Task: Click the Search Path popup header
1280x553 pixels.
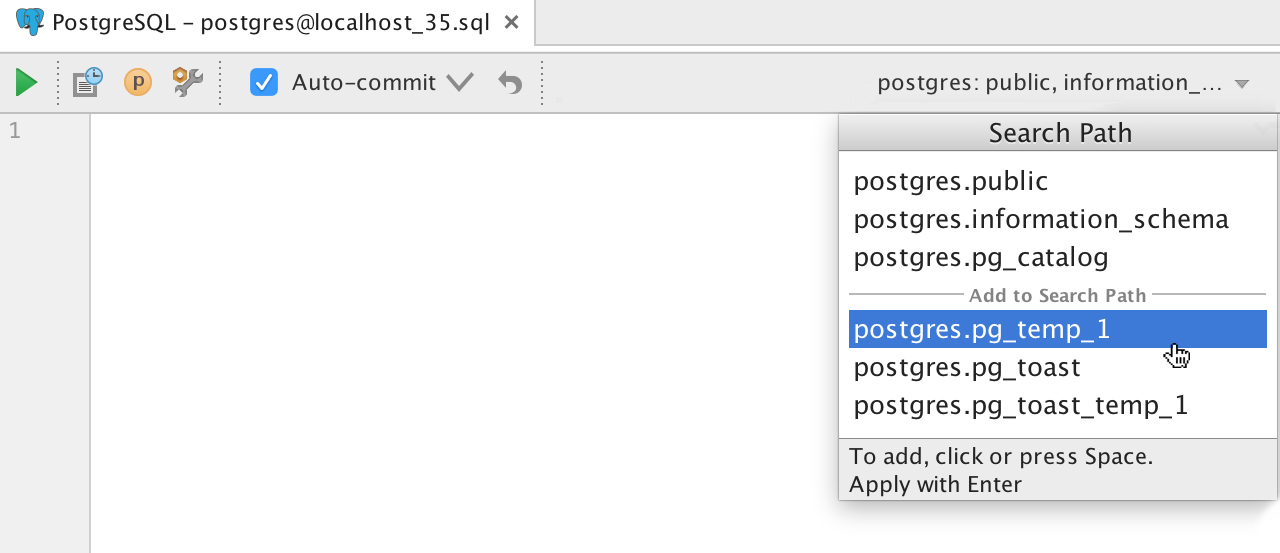Action: pos(1059,134)
